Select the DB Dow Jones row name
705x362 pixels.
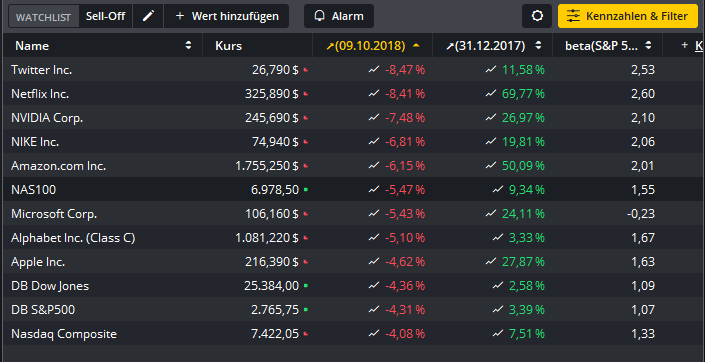[50, 286]
